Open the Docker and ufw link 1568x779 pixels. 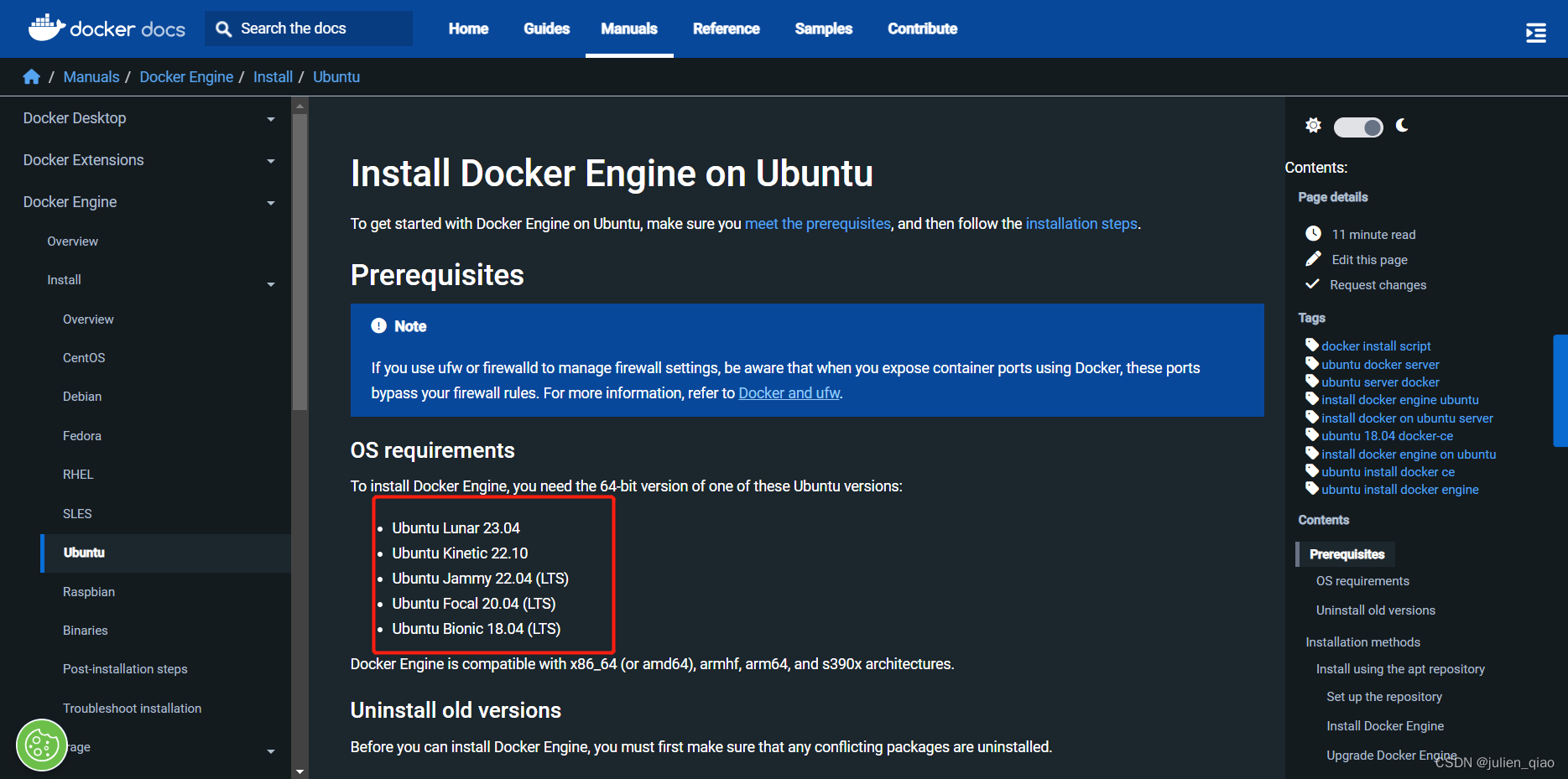pyautogui.click(x=789, y=393)
